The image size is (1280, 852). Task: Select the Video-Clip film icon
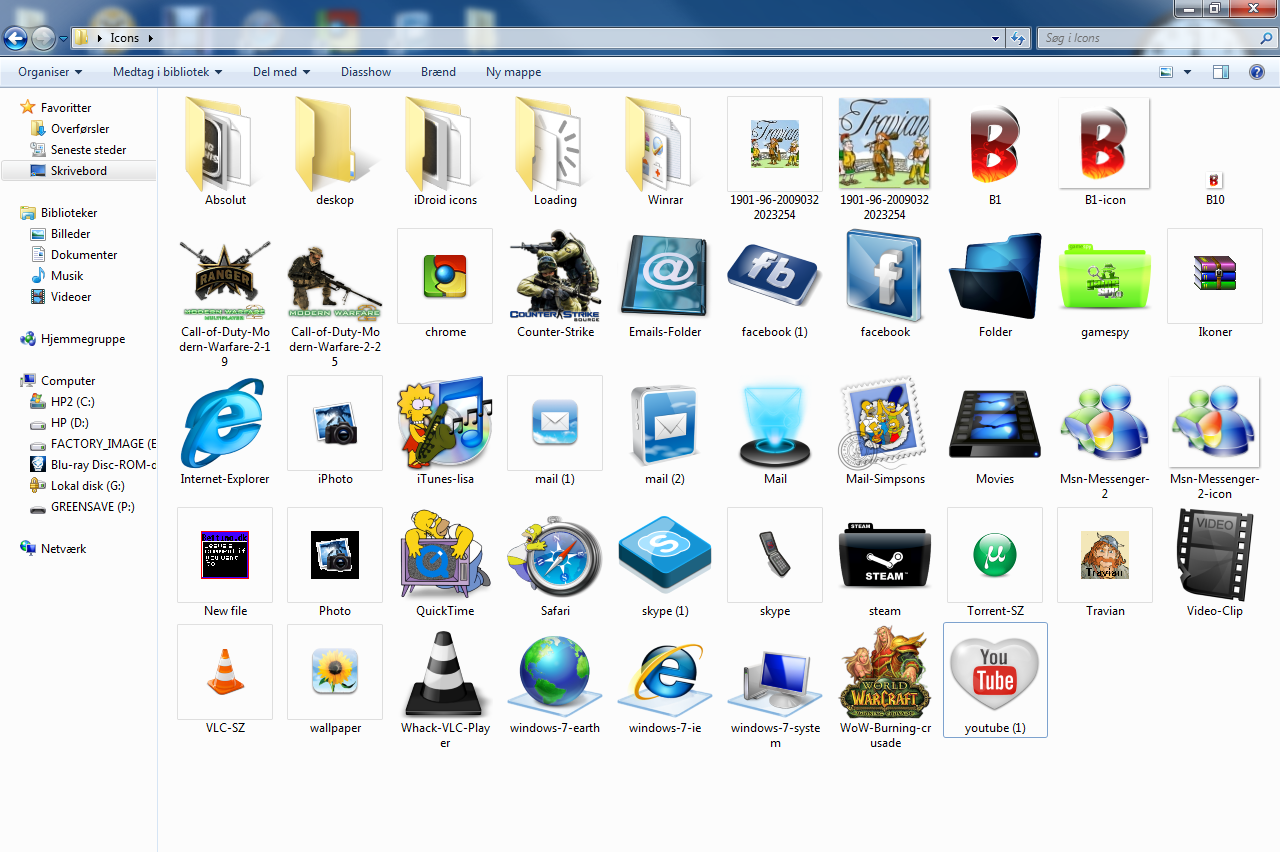click(x=1215, y=555)
